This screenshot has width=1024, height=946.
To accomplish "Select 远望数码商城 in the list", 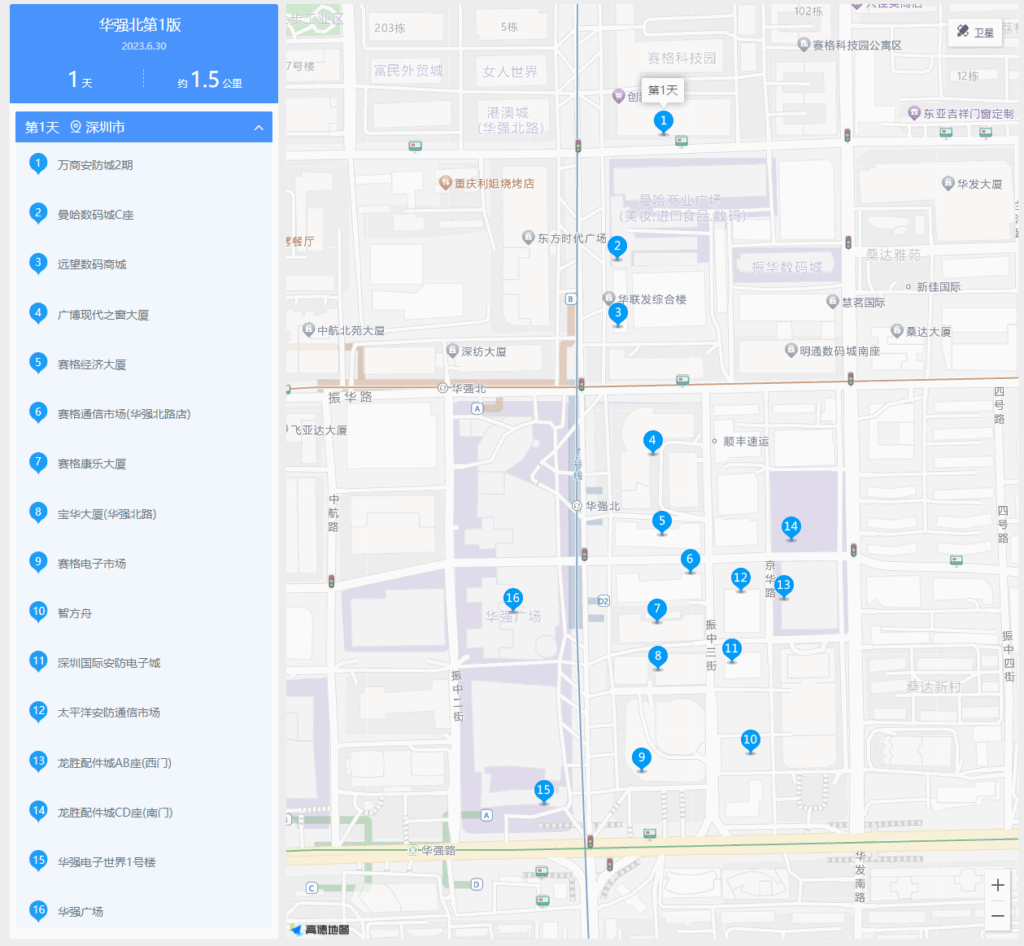I will pos(144,264).
